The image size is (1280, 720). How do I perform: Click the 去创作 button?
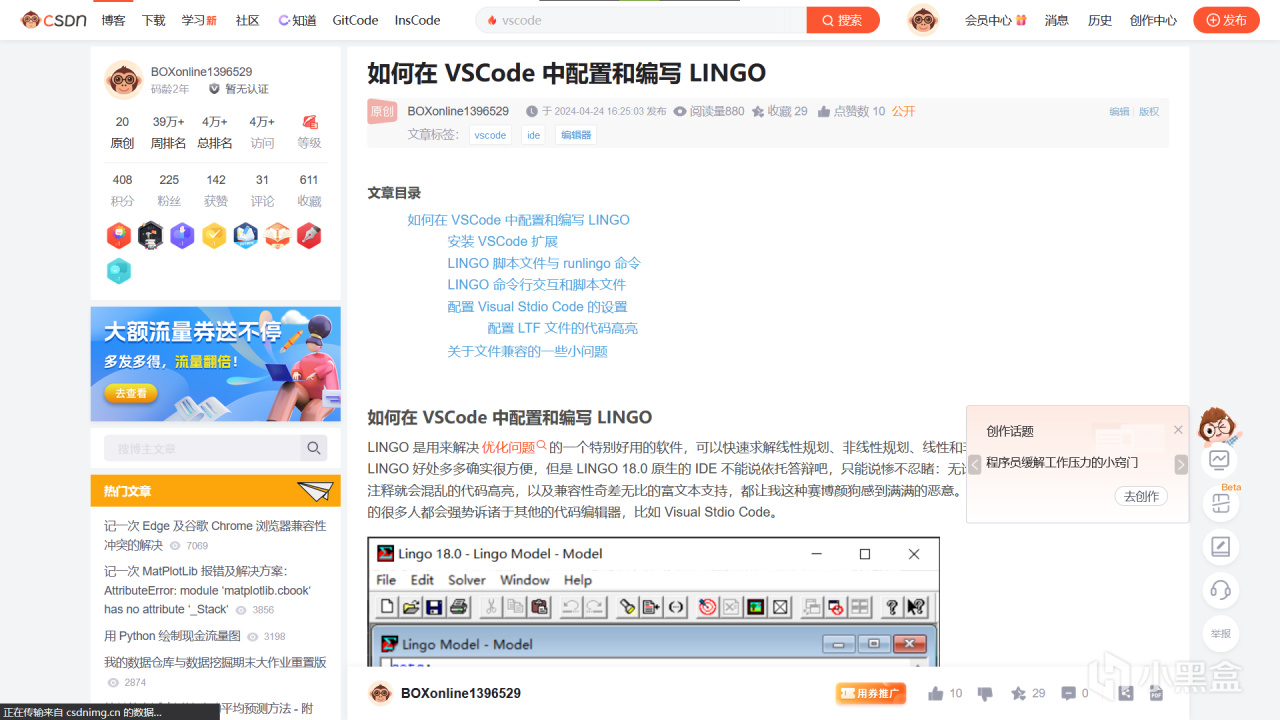point(1141,496)
